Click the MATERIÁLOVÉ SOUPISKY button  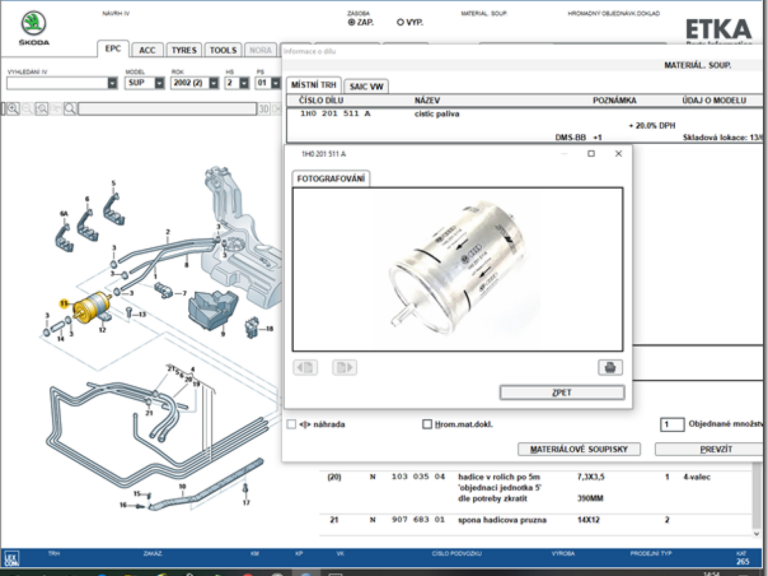579,449
